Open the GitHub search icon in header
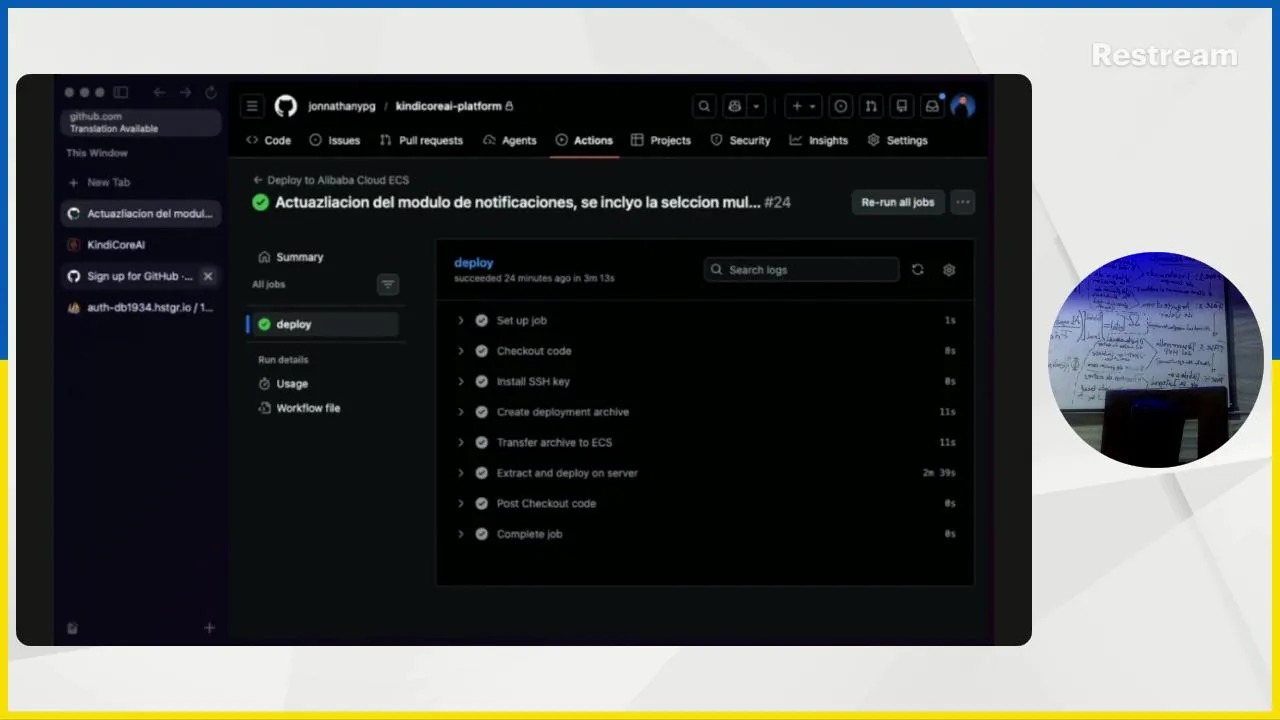This screenshot has width=1280, height=720. 704,106
